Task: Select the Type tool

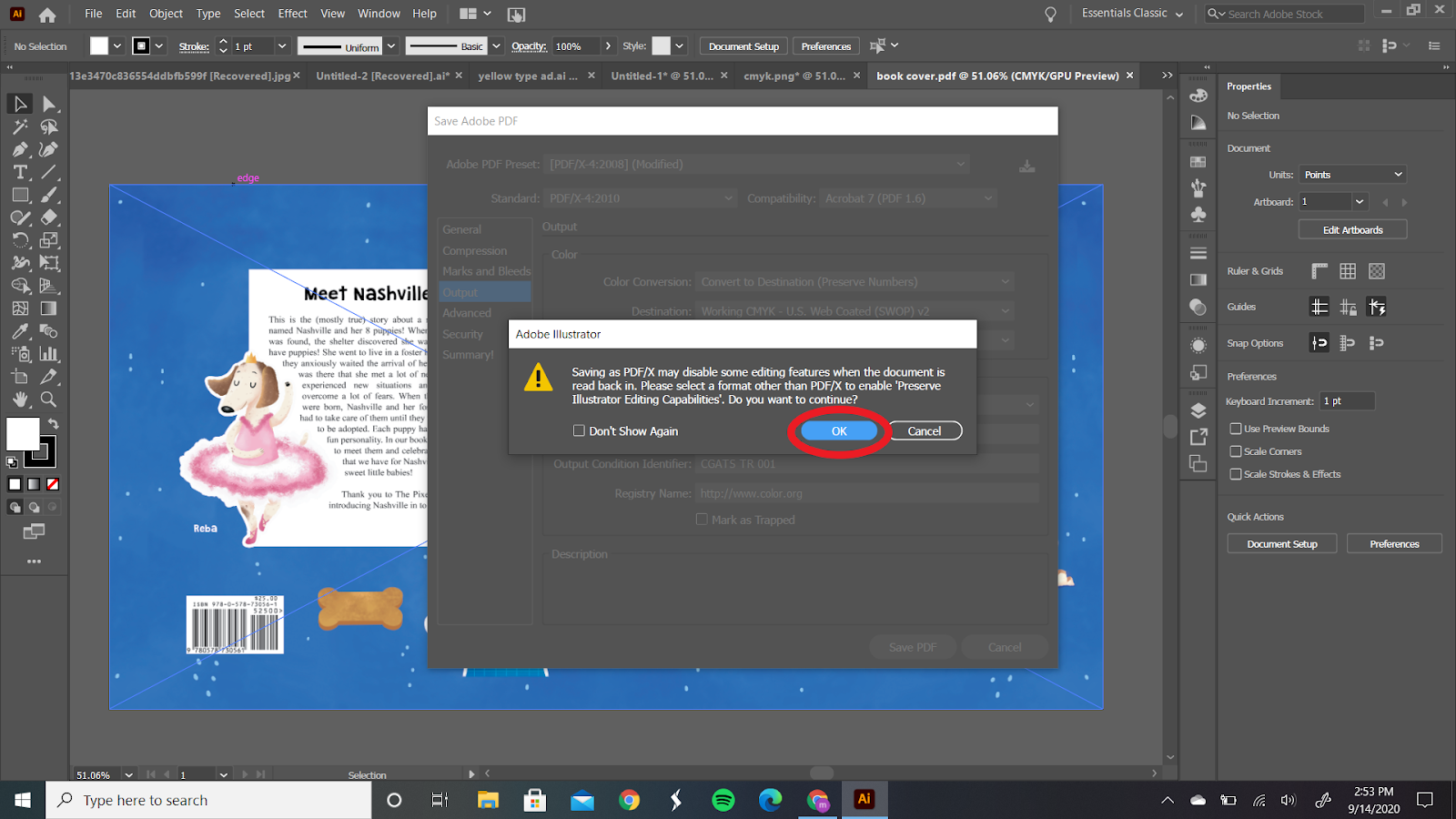Action: click(20, 172)
